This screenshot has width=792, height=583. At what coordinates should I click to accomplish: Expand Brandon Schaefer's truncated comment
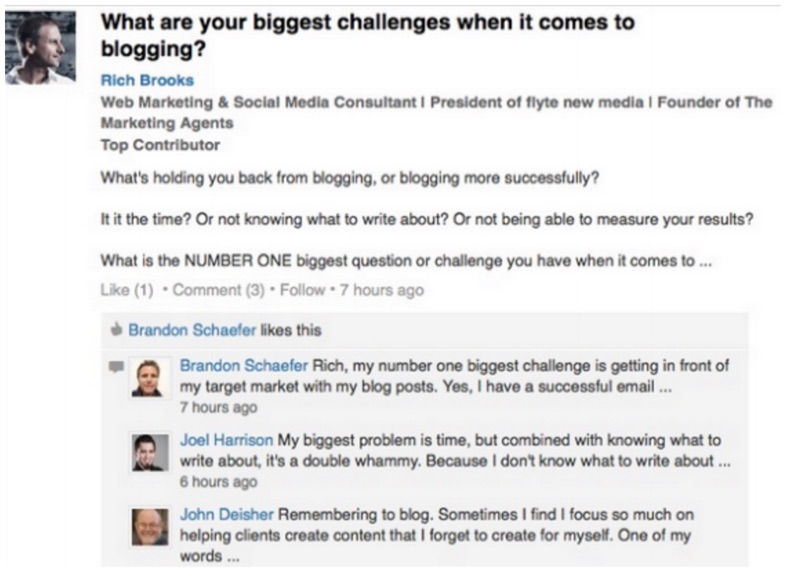pyautogui.click(x=665, y=389)
